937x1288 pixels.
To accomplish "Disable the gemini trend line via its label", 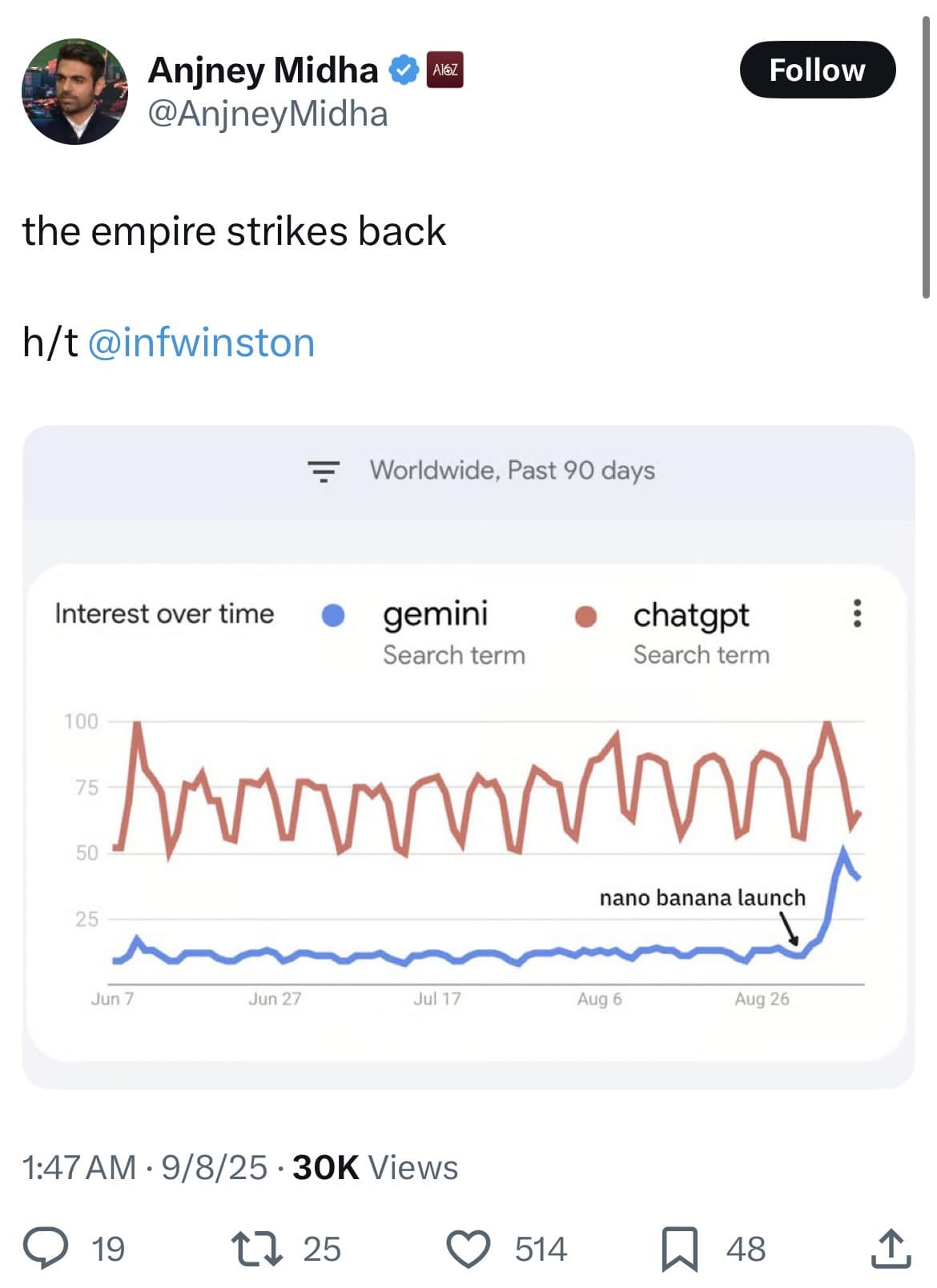I will [436, 616].
